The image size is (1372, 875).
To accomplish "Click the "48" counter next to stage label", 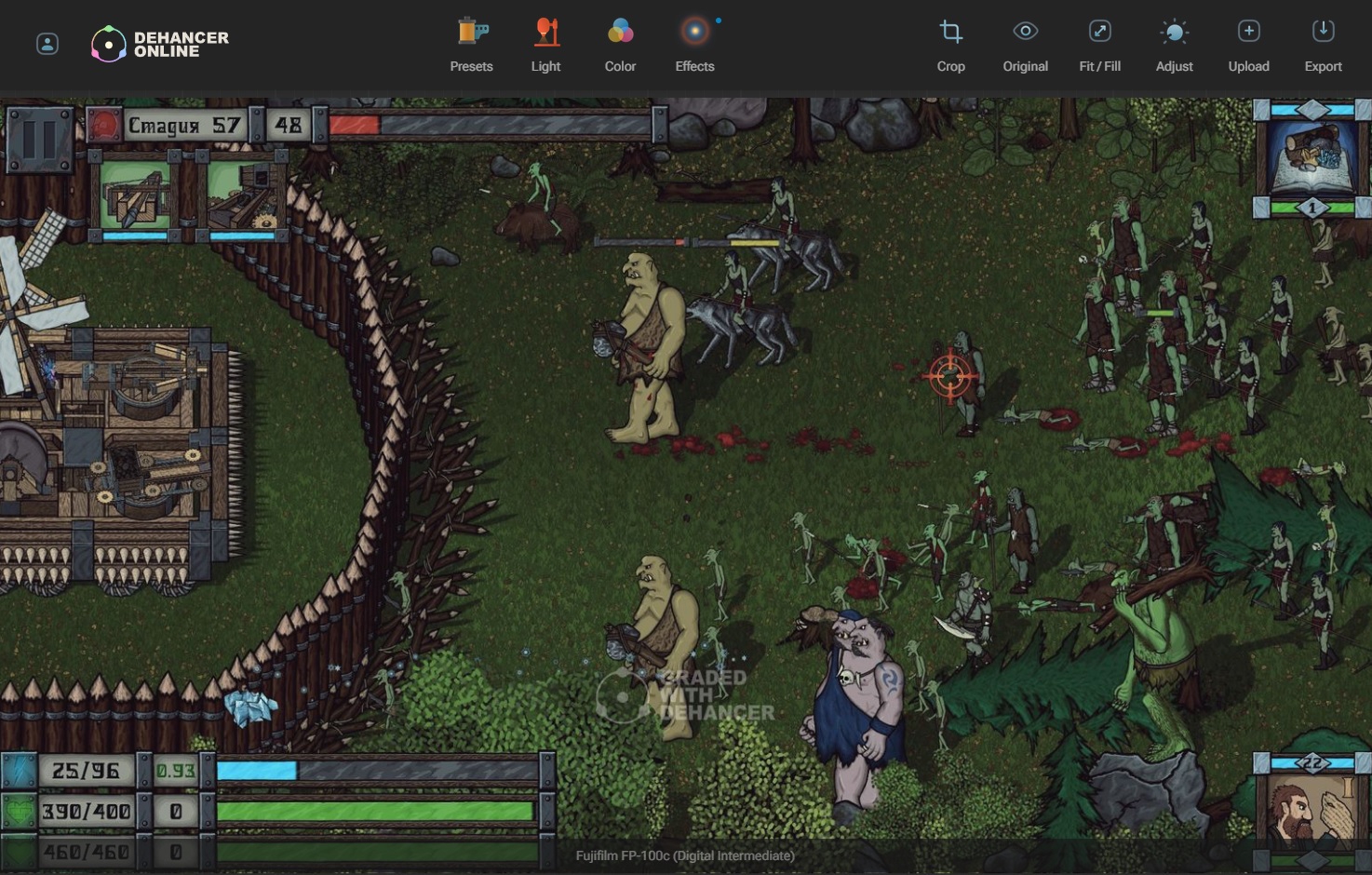I will (289, 125).
